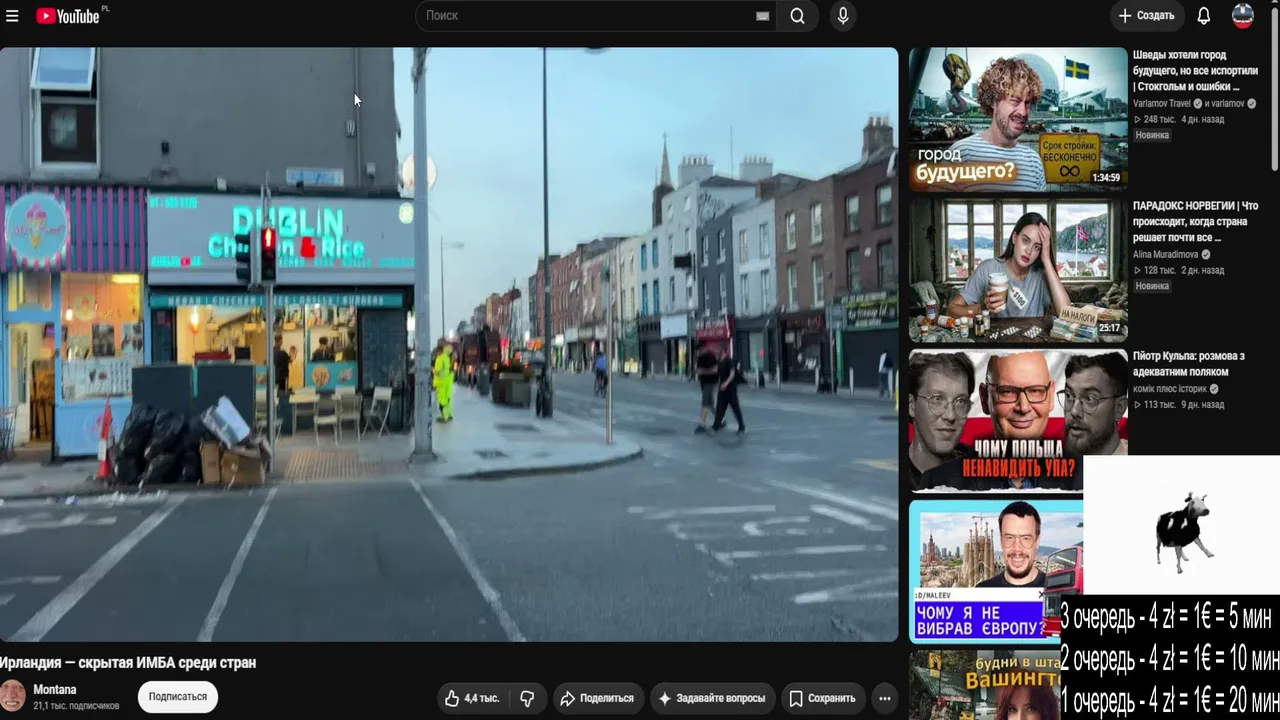Go to YouTube home via the logo
1280x720 pixels.
(67, 16)
